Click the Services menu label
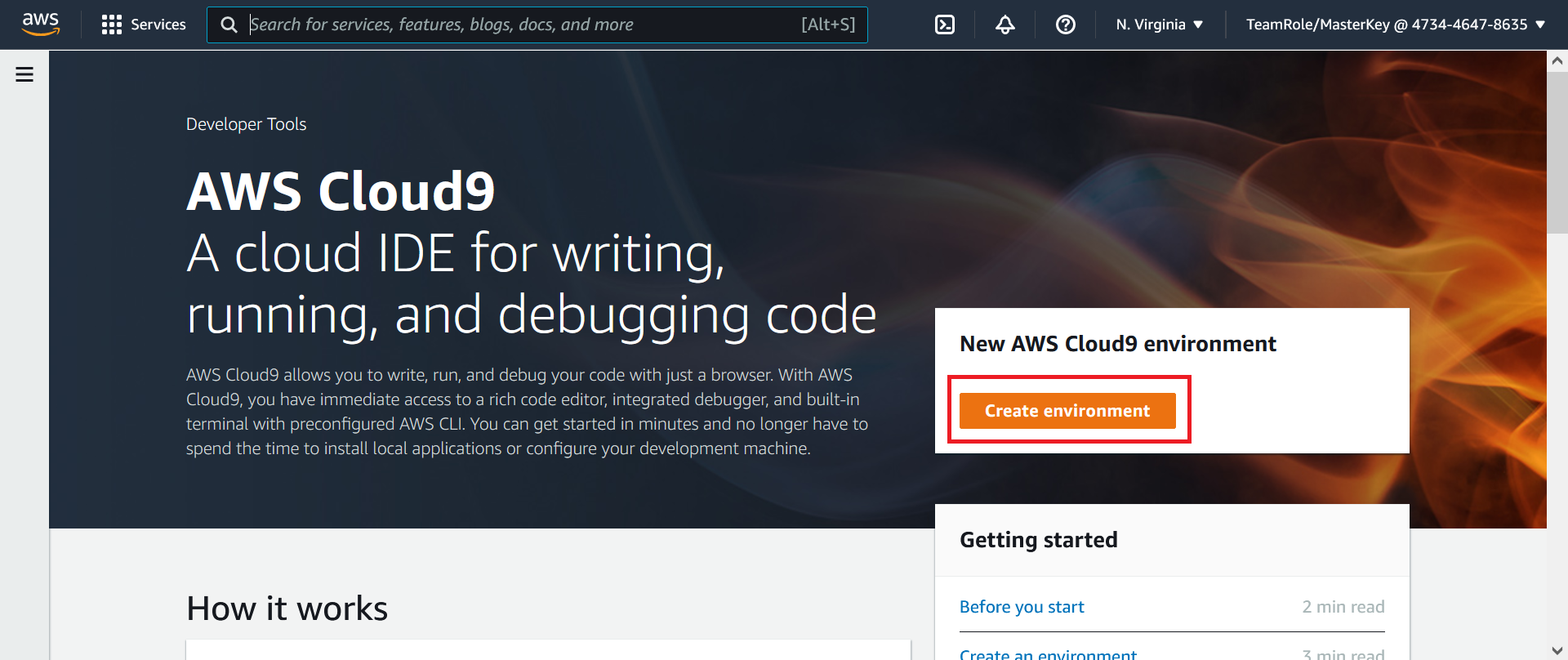 click(158, 25)
